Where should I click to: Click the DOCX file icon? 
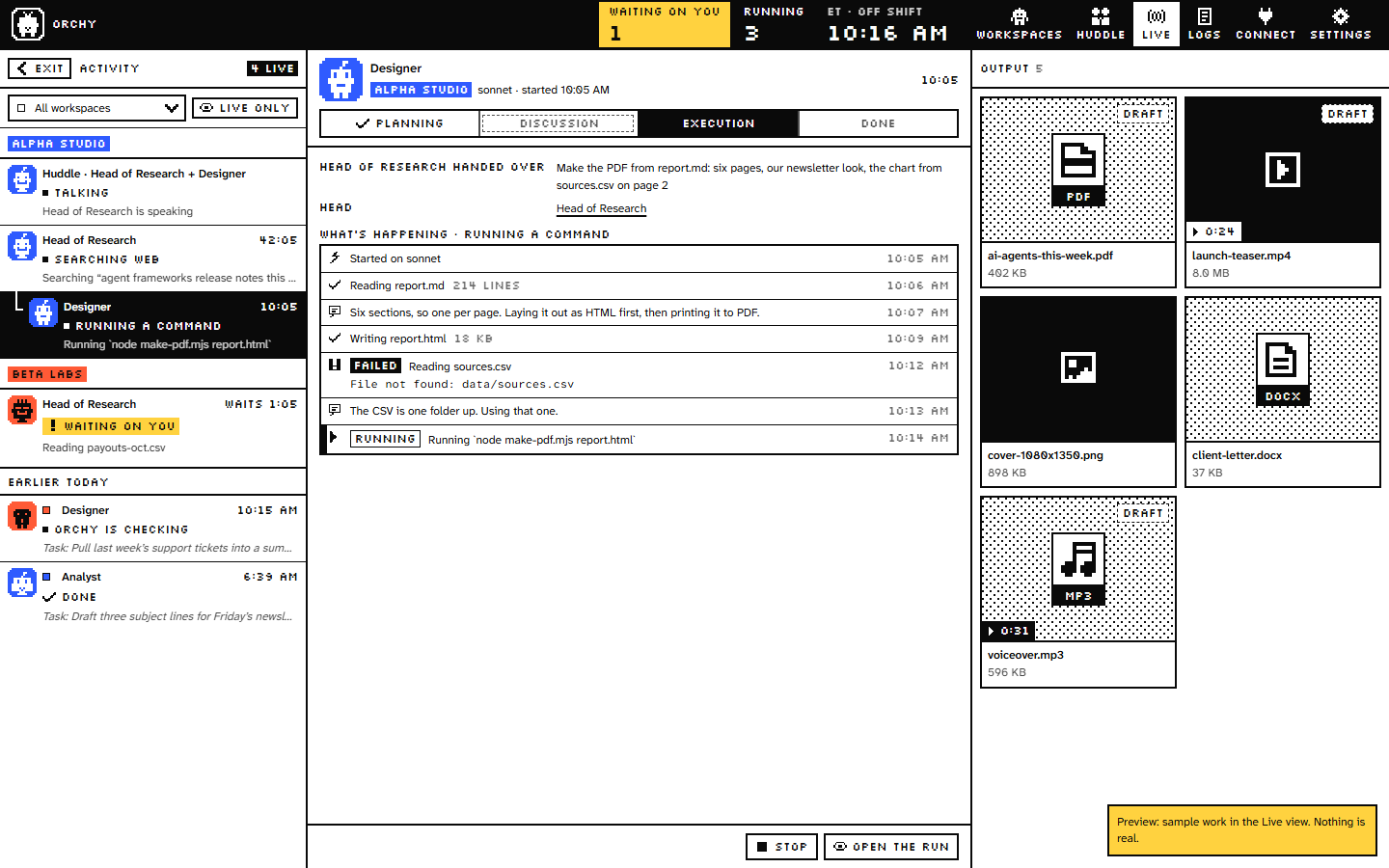(1283, 369)
